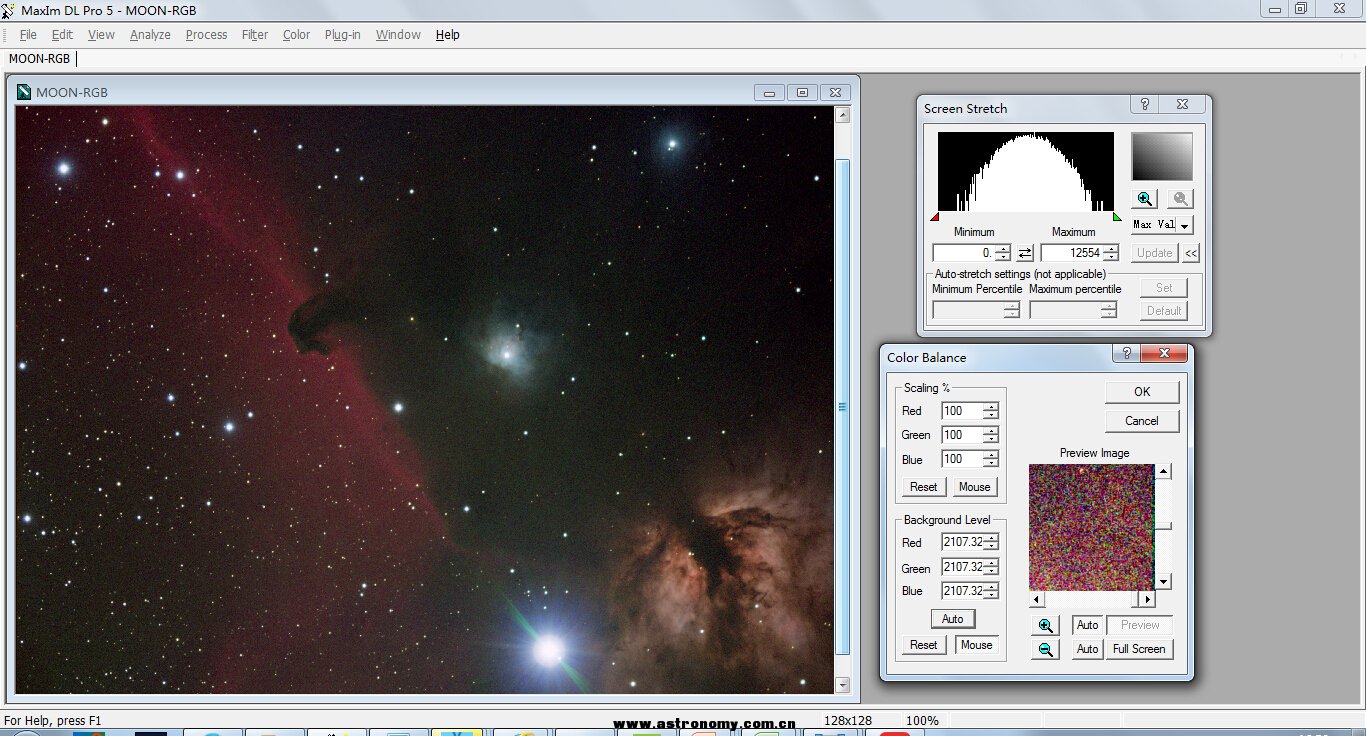
Task: Click zoom-out magnifier in Screen Stretch
Action: coord(1180,199)
